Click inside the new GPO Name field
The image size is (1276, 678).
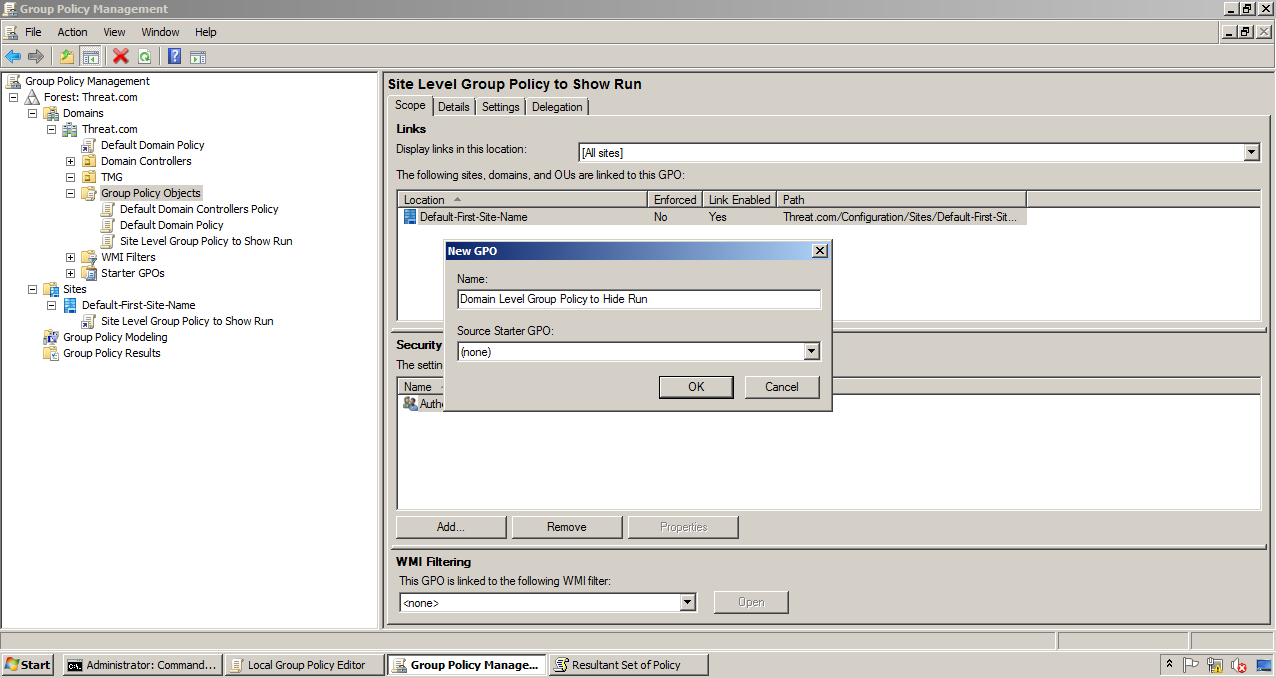pyautogui.click(x=638, y=298)
